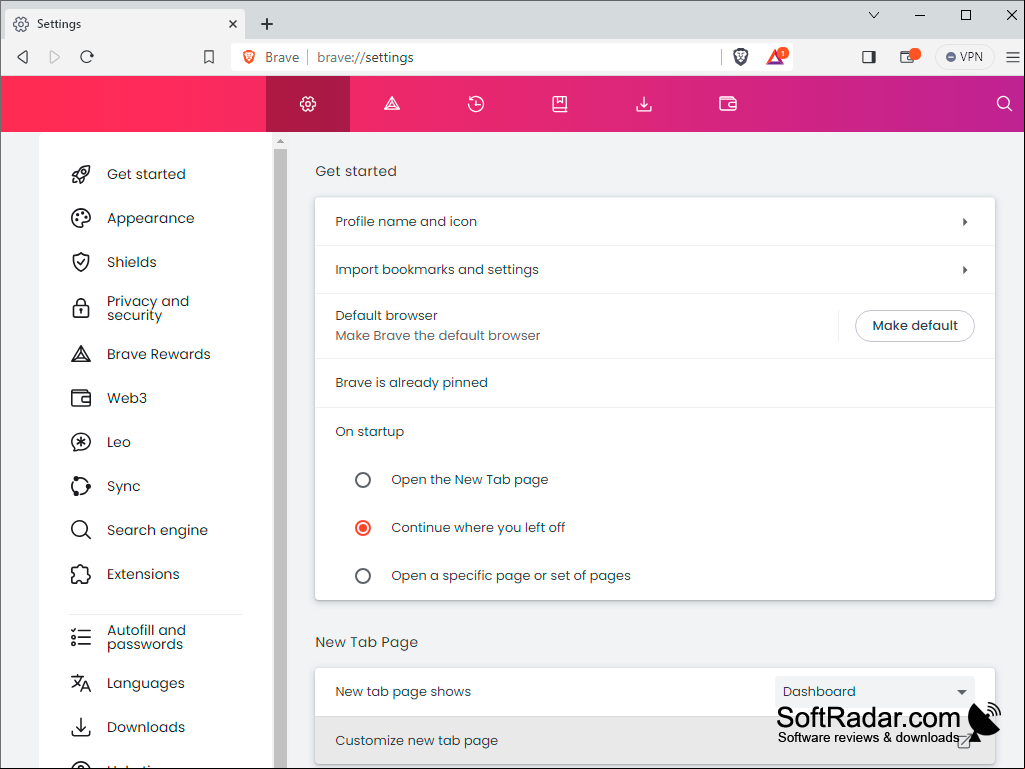Click the Customize new tab page row

click(654, 740)
